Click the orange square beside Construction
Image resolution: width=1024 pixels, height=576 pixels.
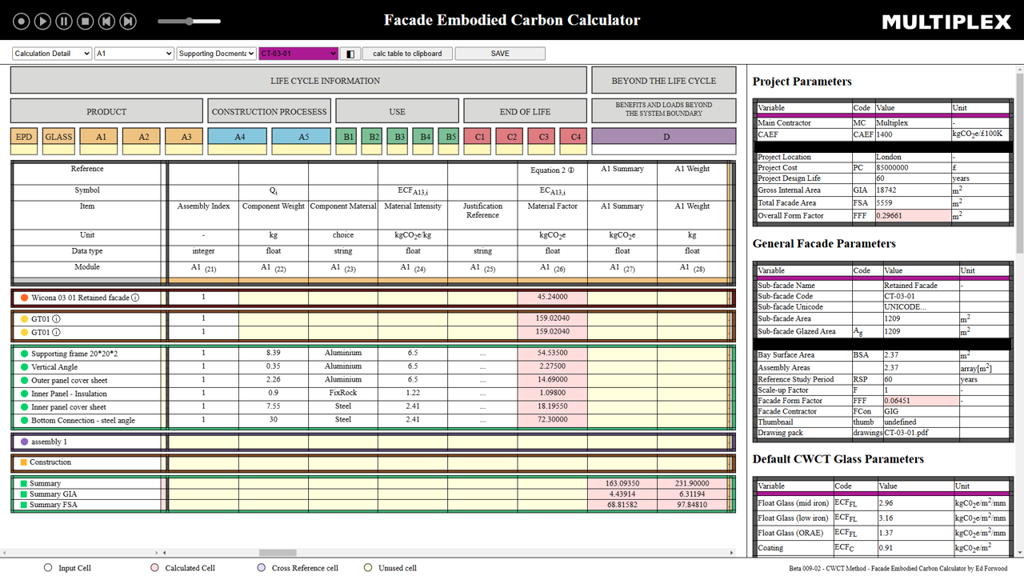click(24, 462)
